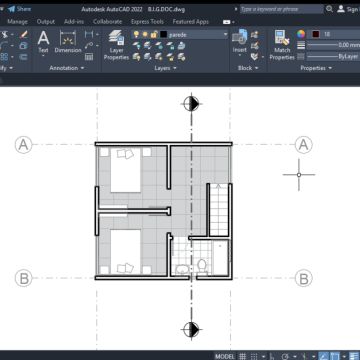Toggle snap mode in status bar
This screenshot has height=360, width=360.
pyautogui.click(x=254, y=356)
